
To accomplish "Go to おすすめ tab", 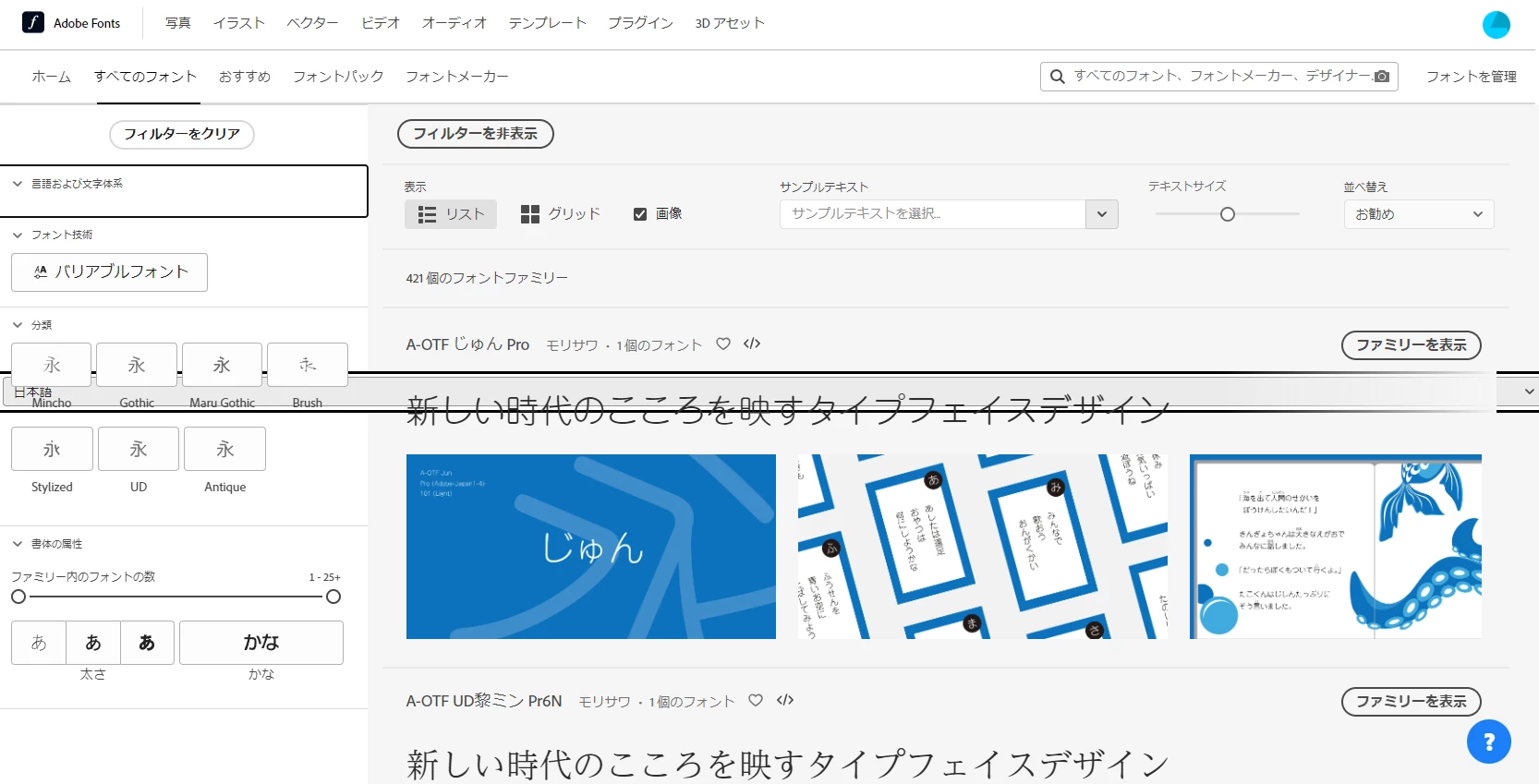I will click(x=245, y=77).
